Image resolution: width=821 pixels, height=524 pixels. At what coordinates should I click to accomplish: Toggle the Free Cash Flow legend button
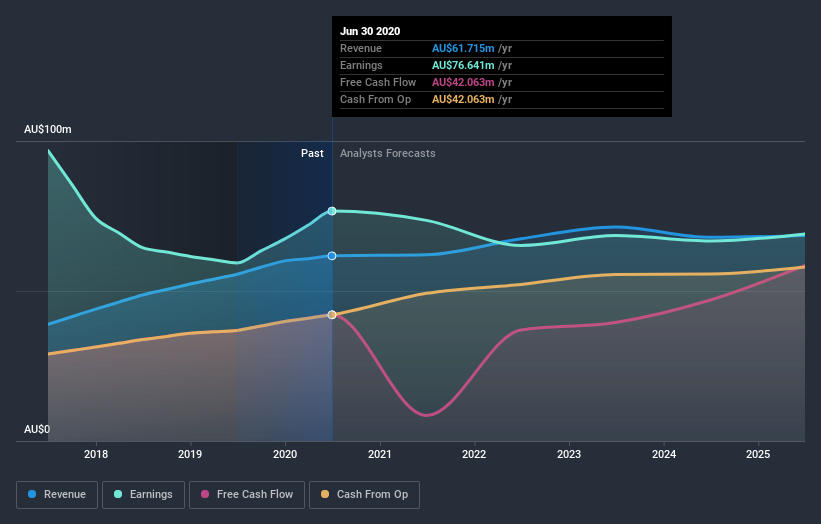247,495
